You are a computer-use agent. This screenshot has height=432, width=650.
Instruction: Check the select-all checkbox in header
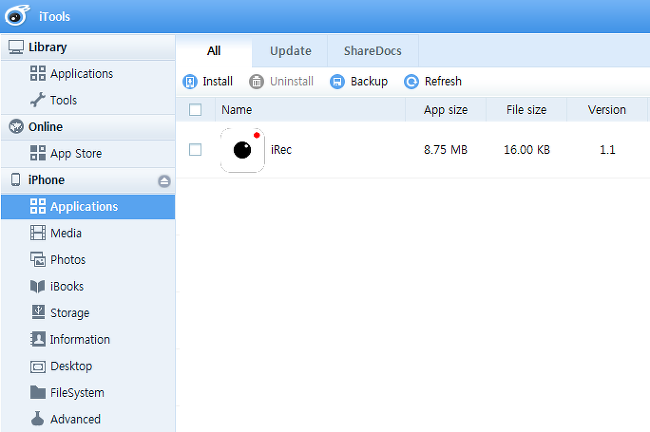point(195,110)
